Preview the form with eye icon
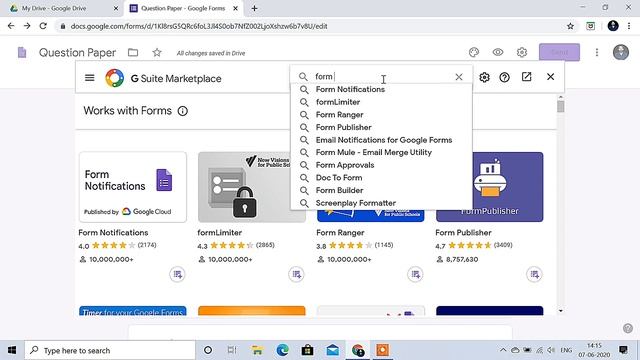640x360 pixels. coord(498,52)
